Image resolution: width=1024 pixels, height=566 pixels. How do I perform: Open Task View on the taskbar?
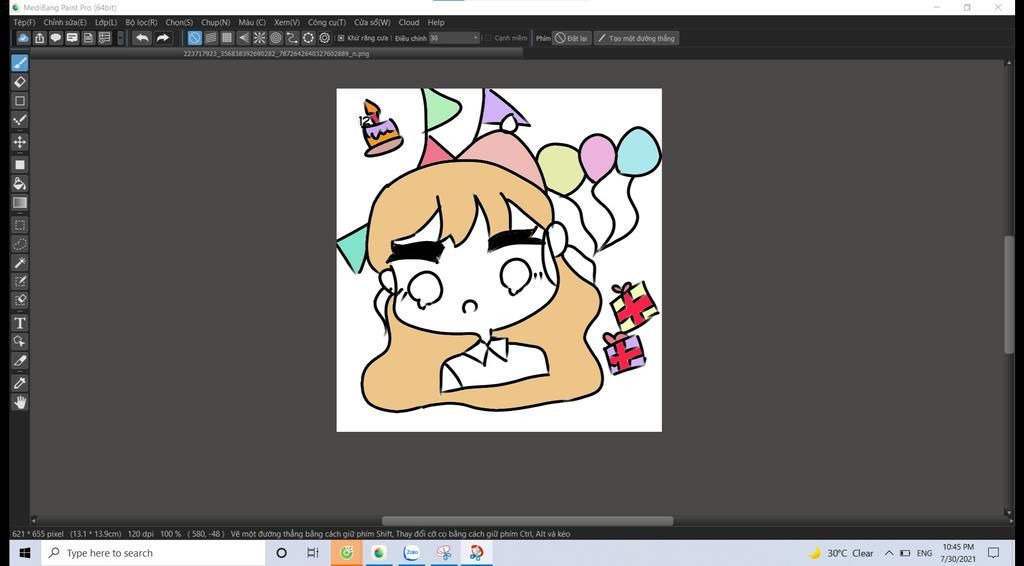313,553
